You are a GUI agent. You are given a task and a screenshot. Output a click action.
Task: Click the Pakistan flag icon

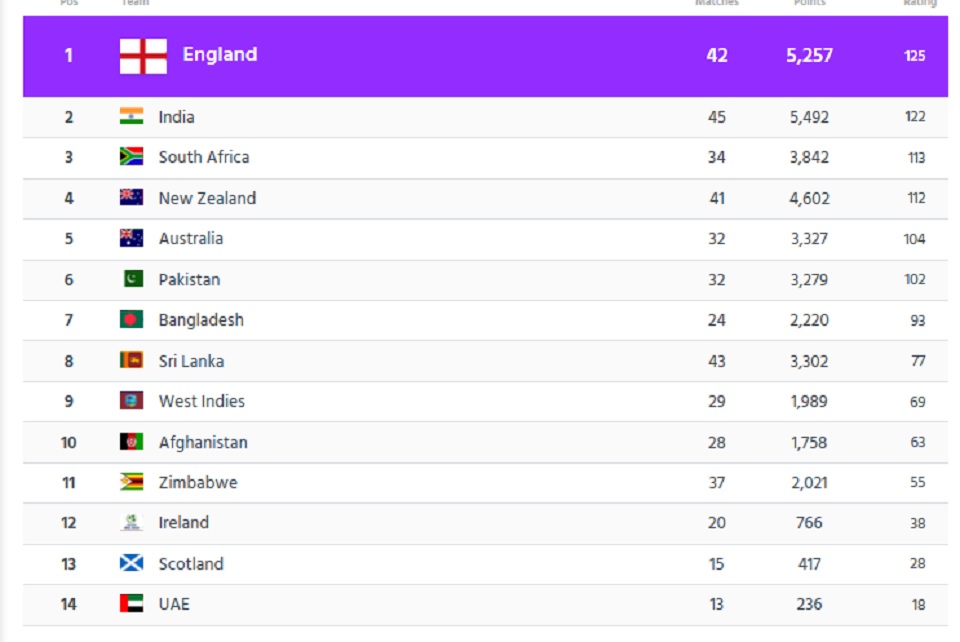click(x=131, y=279)
